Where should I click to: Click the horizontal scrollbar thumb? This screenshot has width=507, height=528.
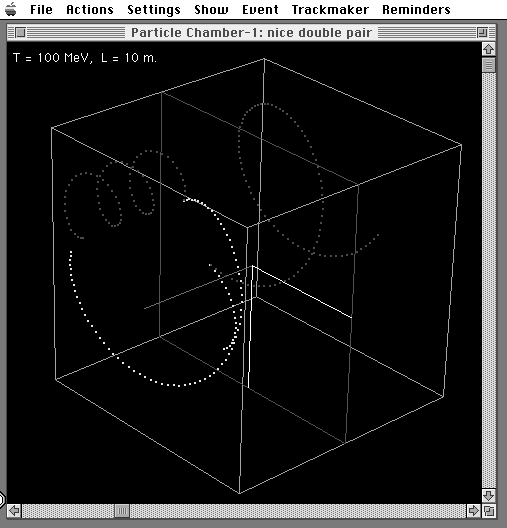tap(122, 511)
